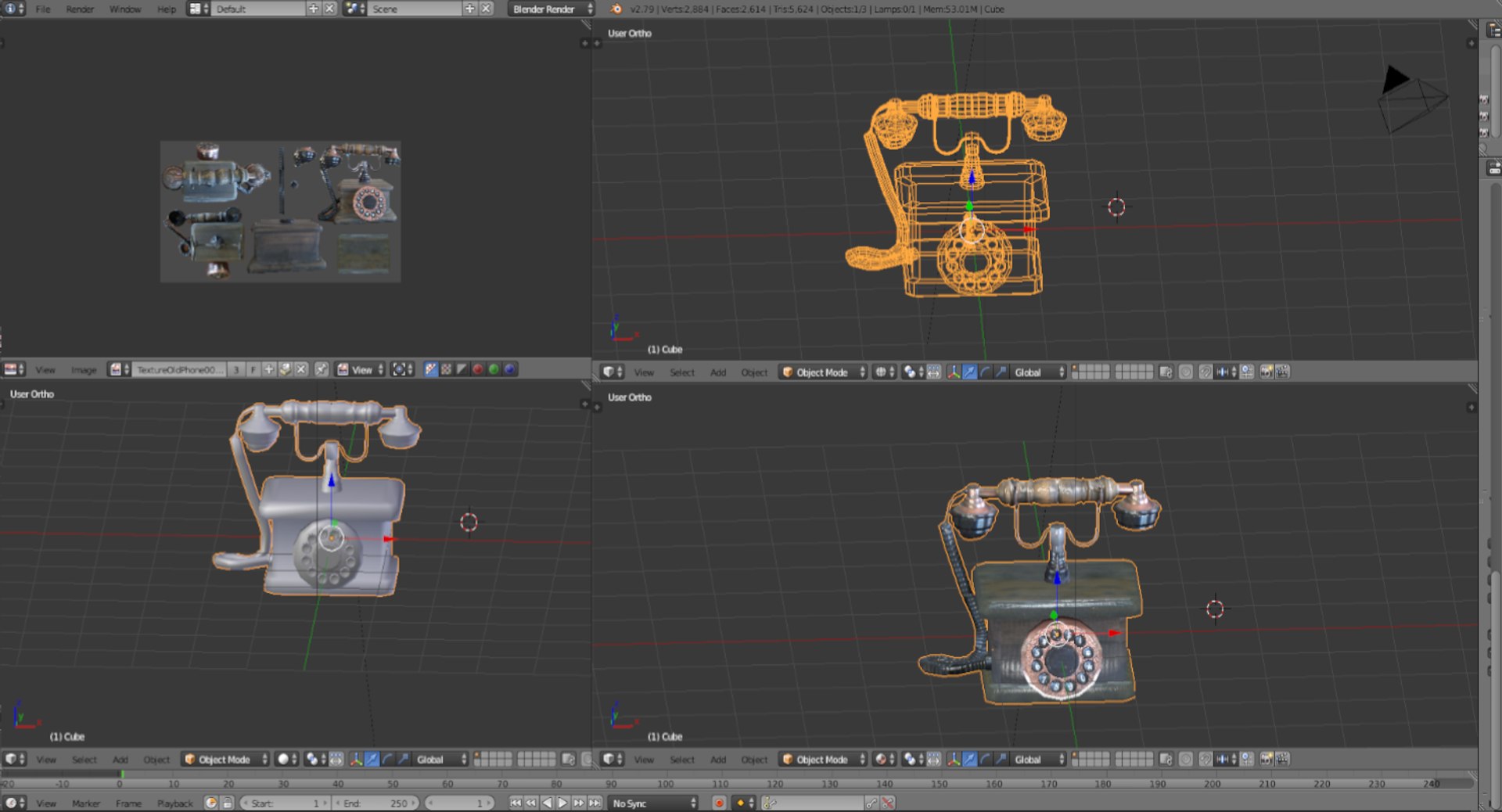Click the Blender info editor icon at top-left

(14, 9)
